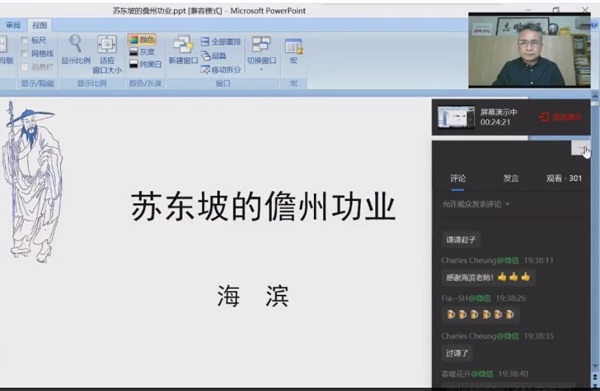Select the 评论 comments tab
Image resolution: width=600 pixels, height=391 pixels.
458,178
